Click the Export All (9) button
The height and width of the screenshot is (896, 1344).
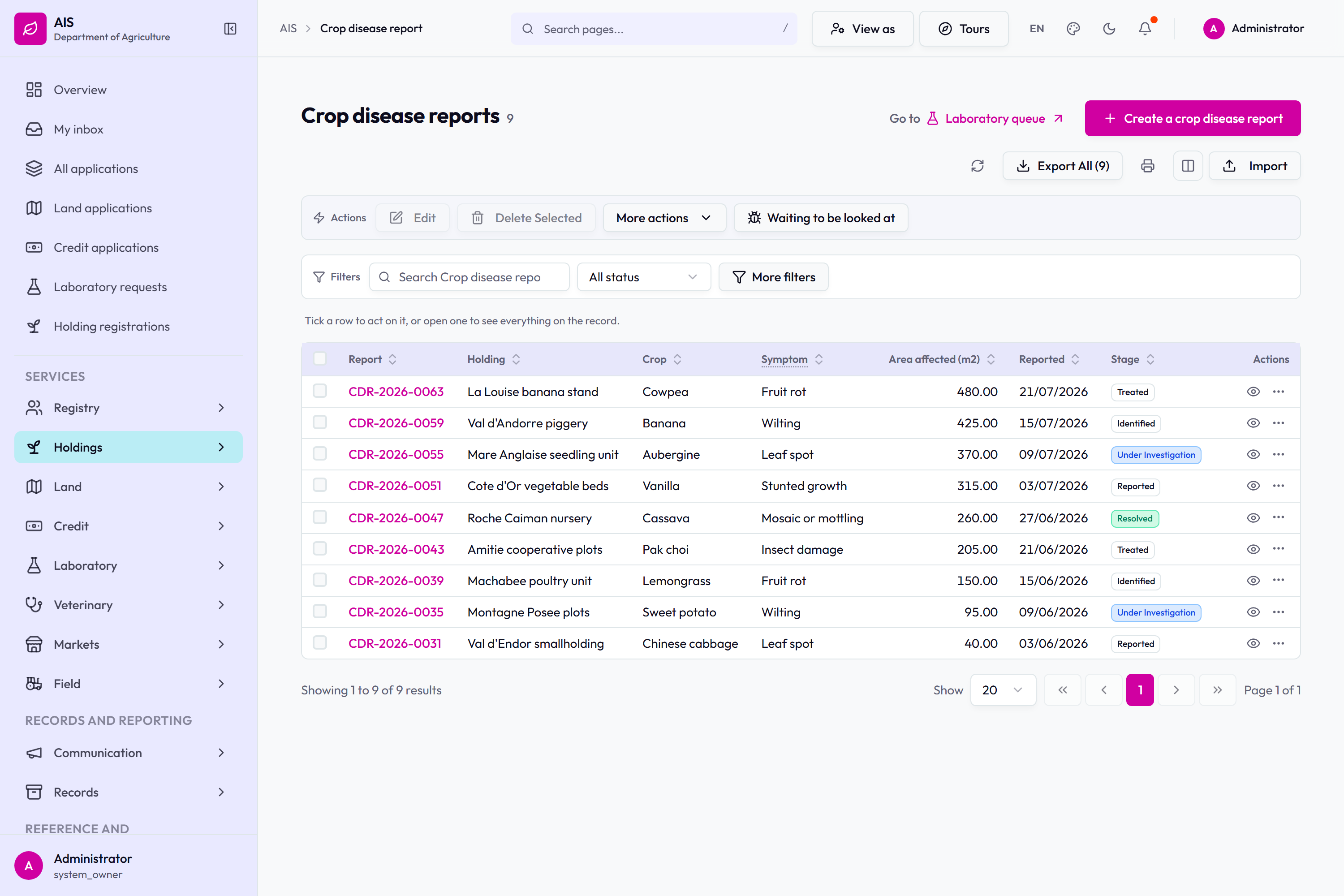1062,166
